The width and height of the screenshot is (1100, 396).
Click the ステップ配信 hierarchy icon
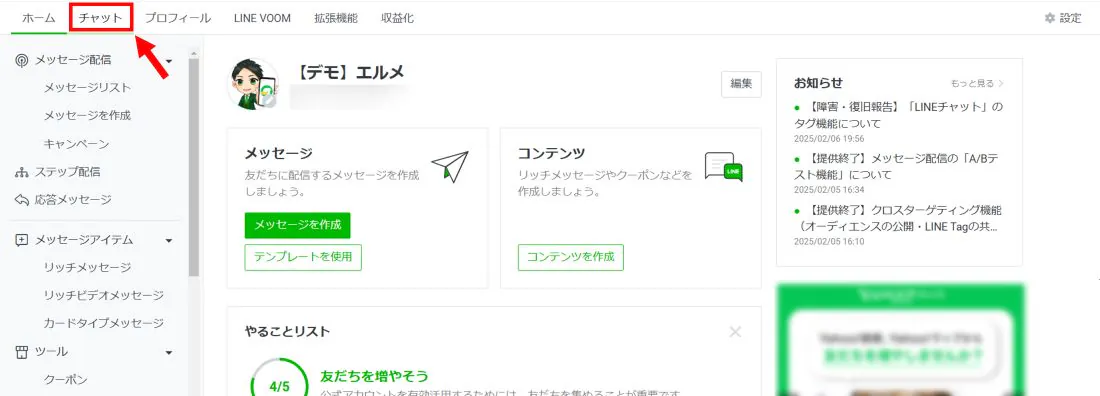point(22,172)
